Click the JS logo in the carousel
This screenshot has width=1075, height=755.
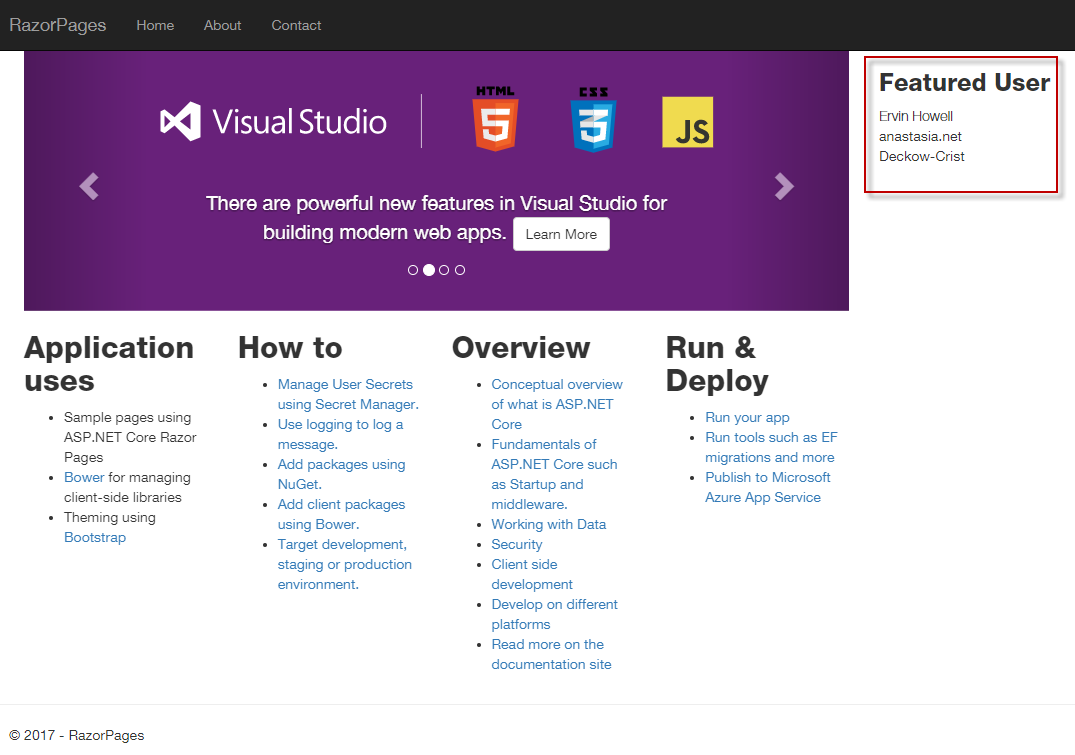(x=687, y=120)
